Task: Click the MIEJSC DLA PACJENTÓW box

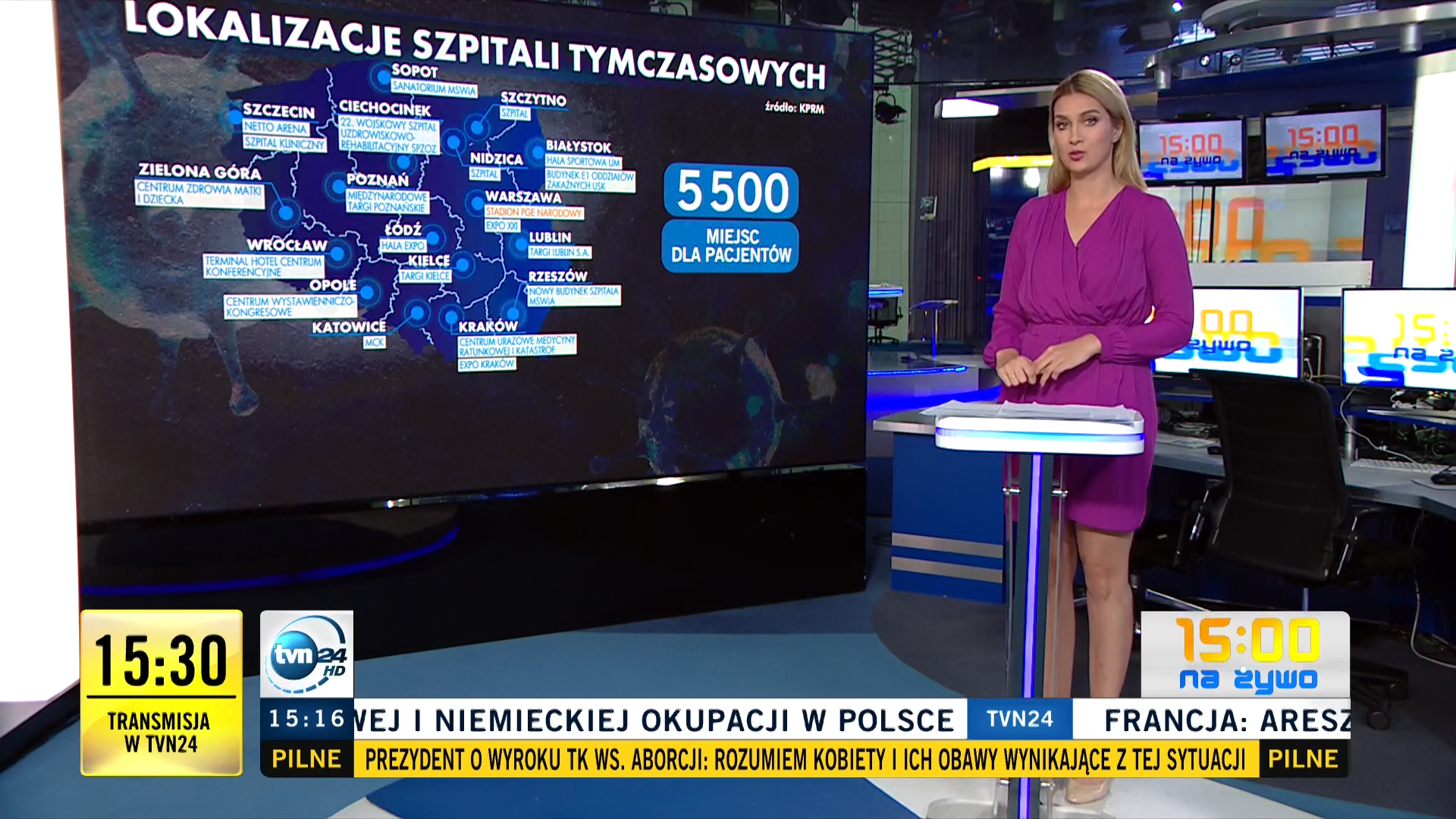Action: [x=730, y=246]
